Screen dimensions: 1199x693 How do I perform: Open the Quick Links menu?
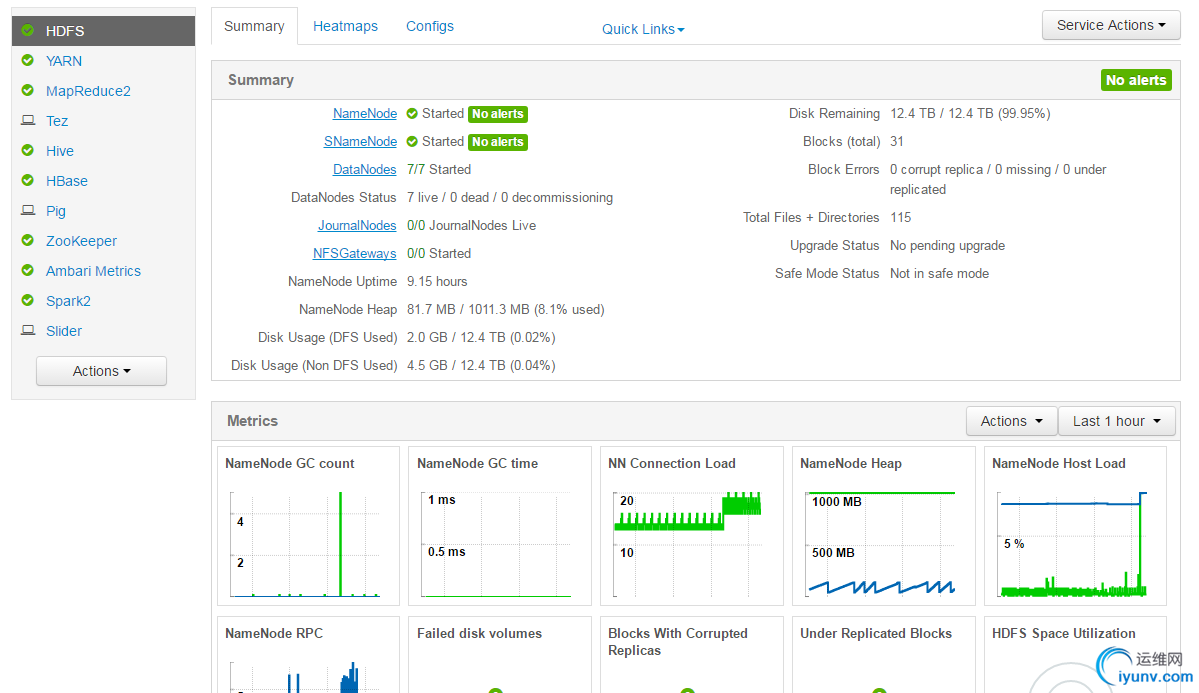click(x=642, y=29)
